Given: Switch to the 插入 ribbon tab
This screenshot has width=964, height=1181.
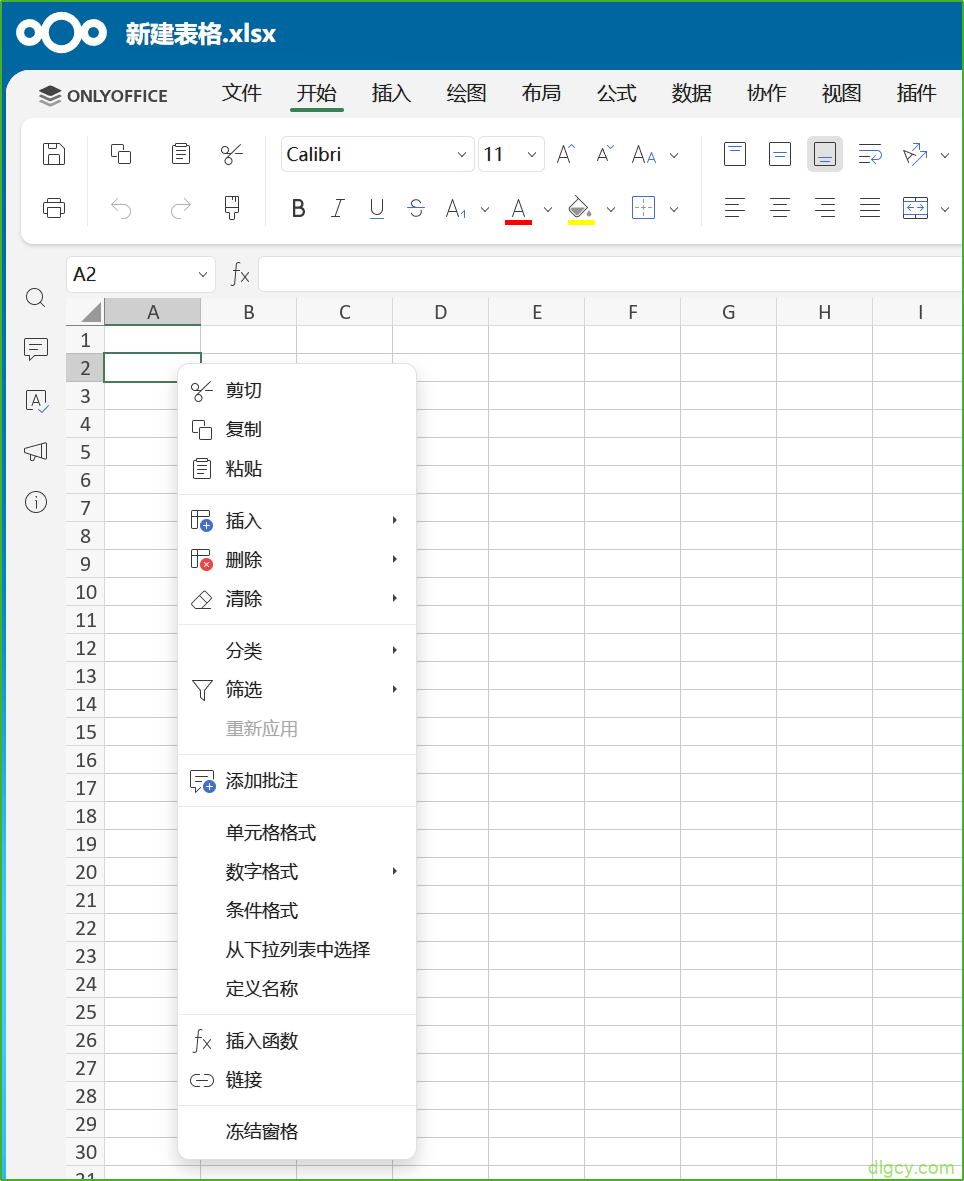Looking at the screenshot, I should tap(392, 93).
